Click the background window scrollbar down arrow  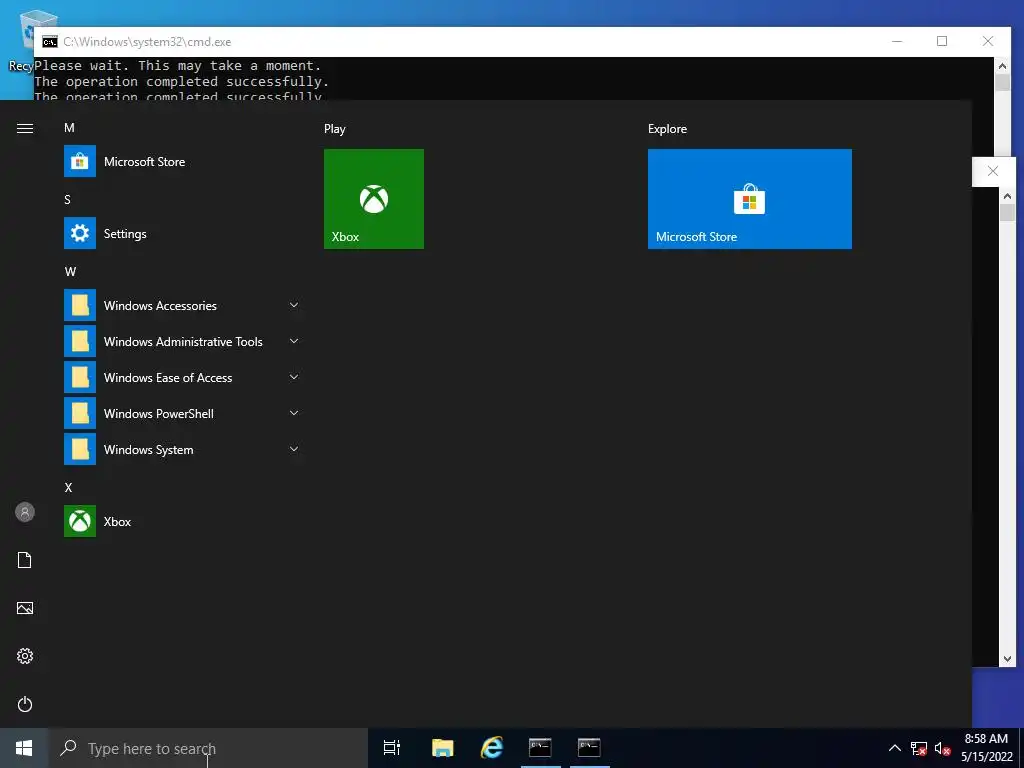(x=1007, y=659)
